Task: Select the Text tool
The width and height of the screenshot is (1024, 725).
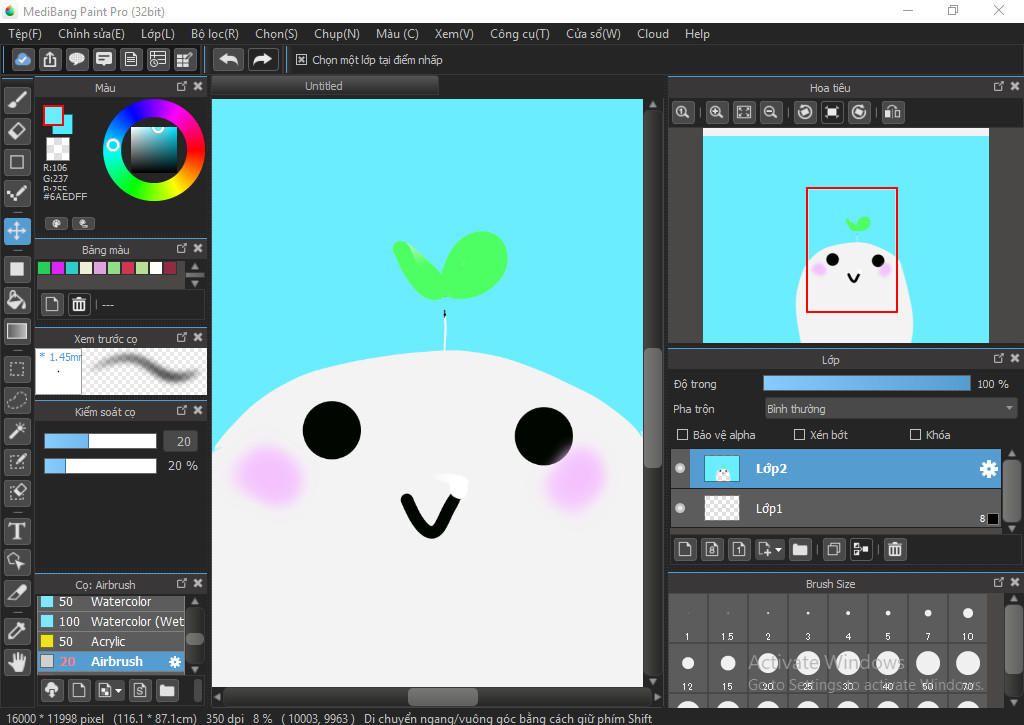Action: (x=17, y=531)
